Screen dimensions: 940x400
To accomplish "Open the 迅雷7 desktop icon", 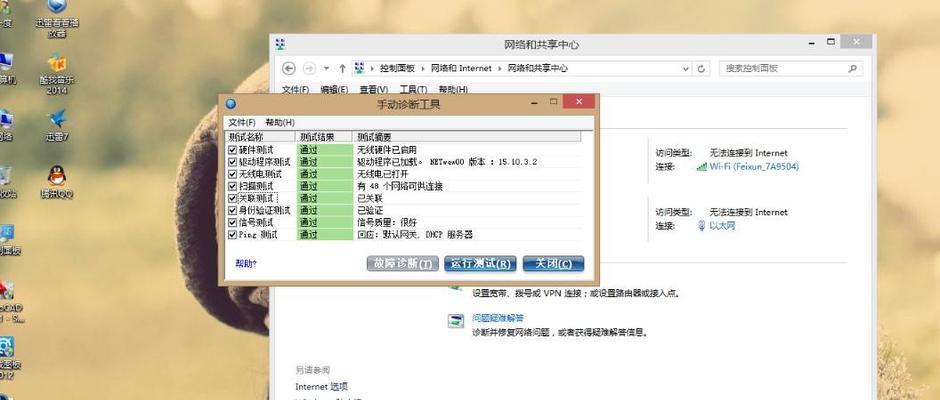I will 58,125.
